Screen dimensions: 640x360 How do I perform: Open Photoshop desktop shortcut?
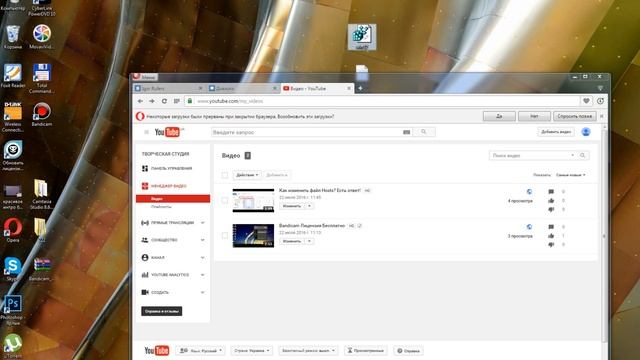13,310
